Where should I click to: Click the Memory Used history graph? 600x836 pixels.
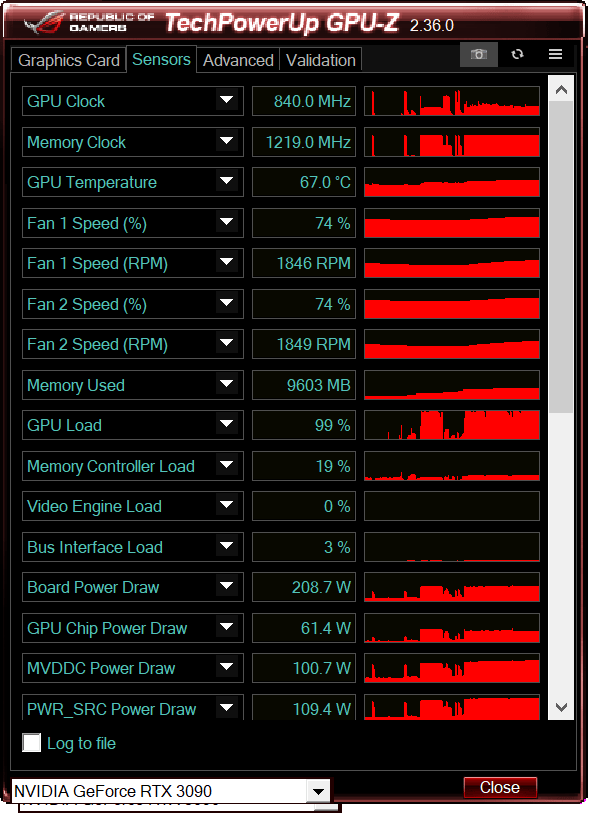coord(452,384)
